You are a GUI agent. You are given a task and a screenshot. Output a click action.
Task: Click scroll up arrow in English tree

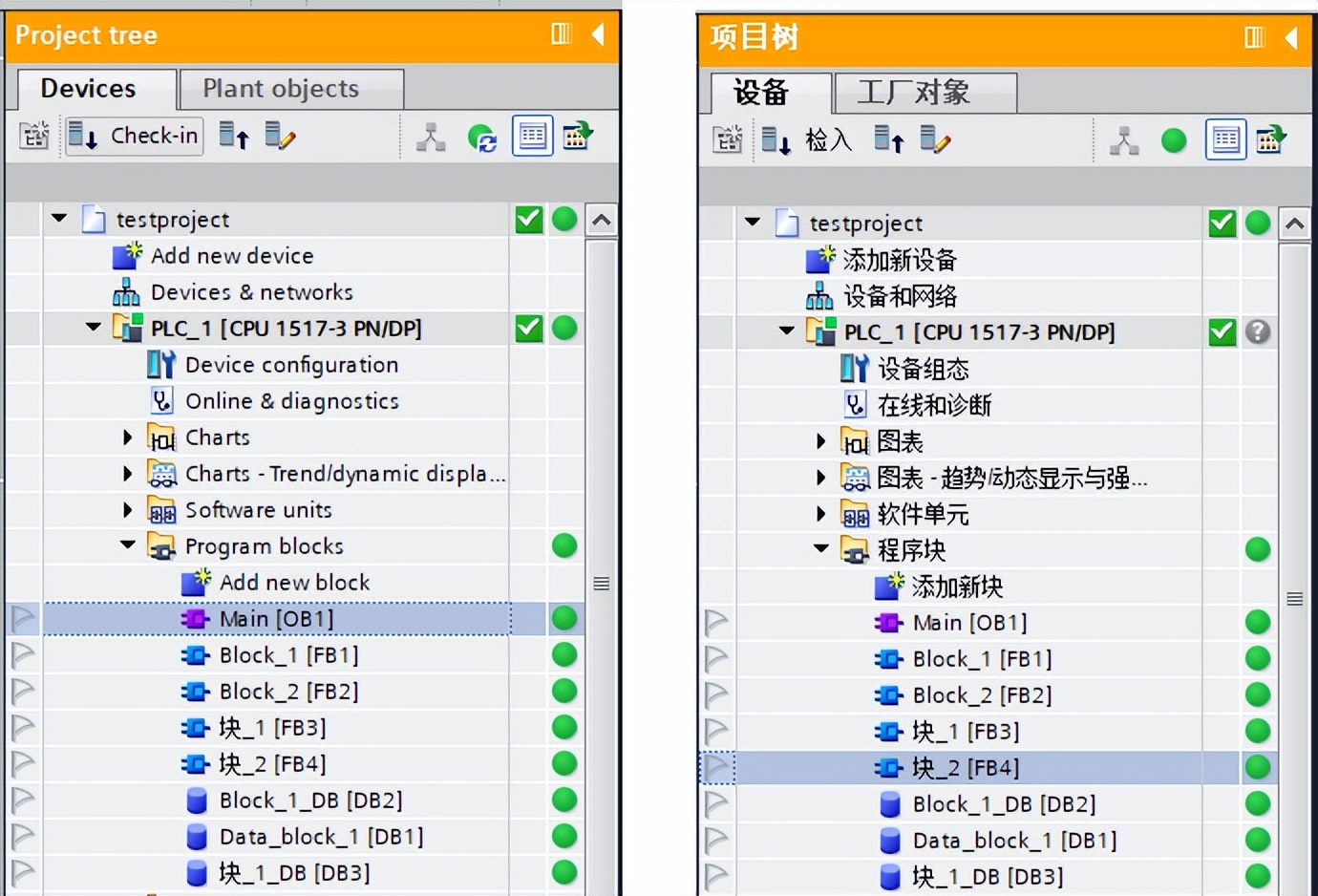(x=601, y=221)
